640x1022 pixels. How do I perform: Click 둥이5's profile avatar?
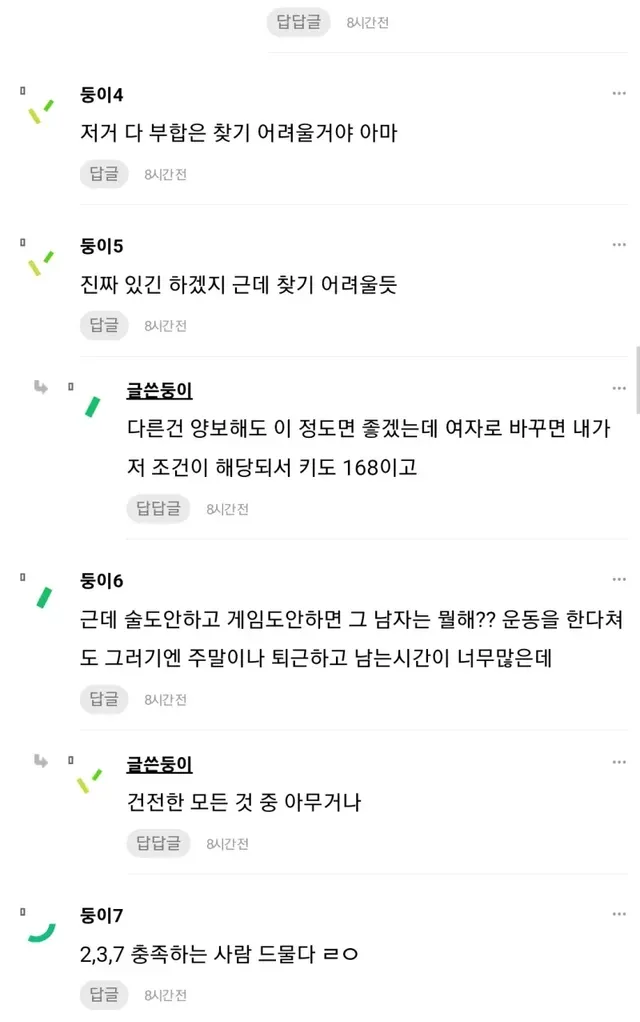point(41,262)
